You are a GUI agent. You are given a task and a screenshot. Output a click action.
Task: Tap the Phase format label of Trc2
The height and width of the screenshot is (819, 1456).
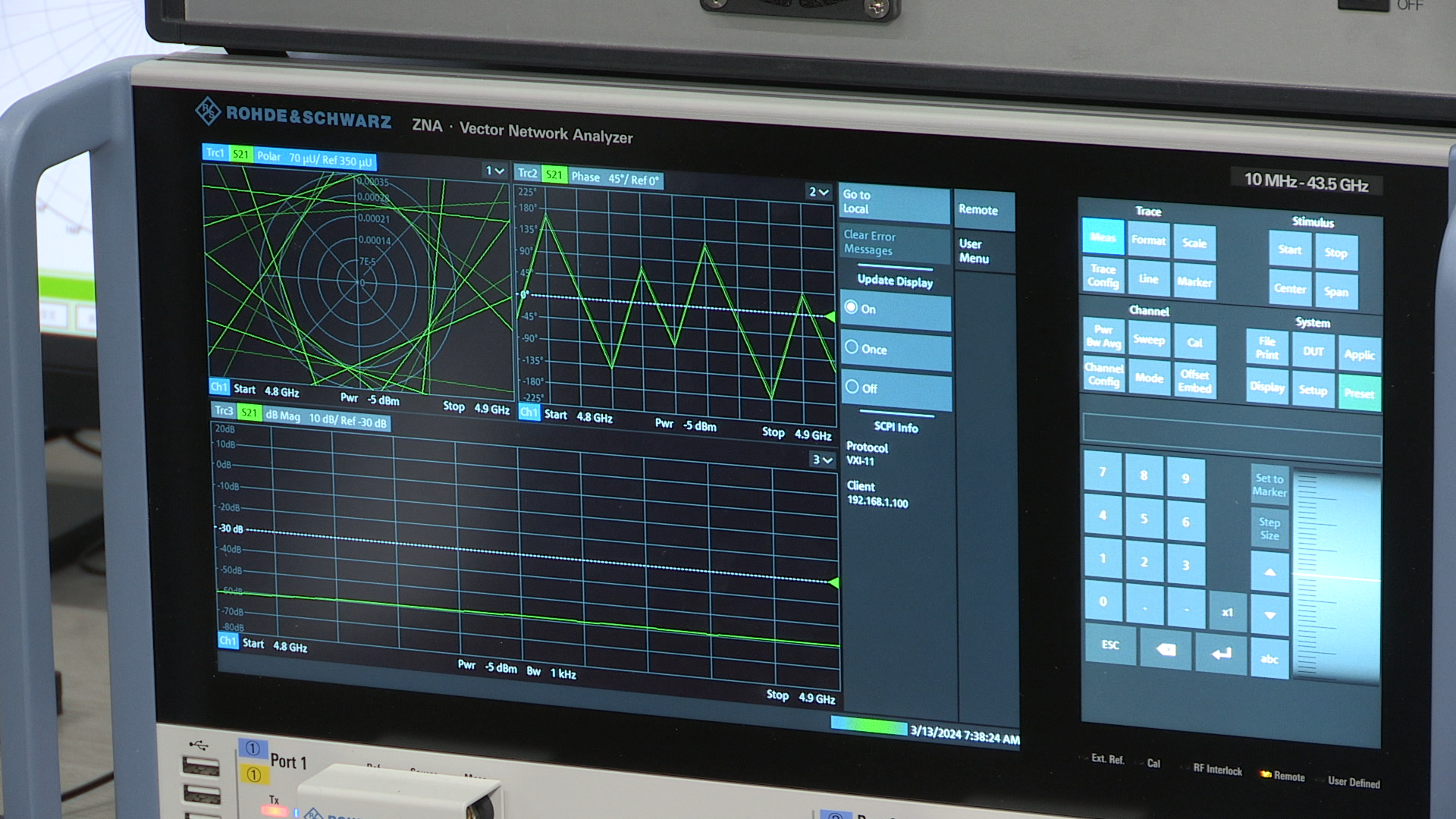click(x=585, y=177)
